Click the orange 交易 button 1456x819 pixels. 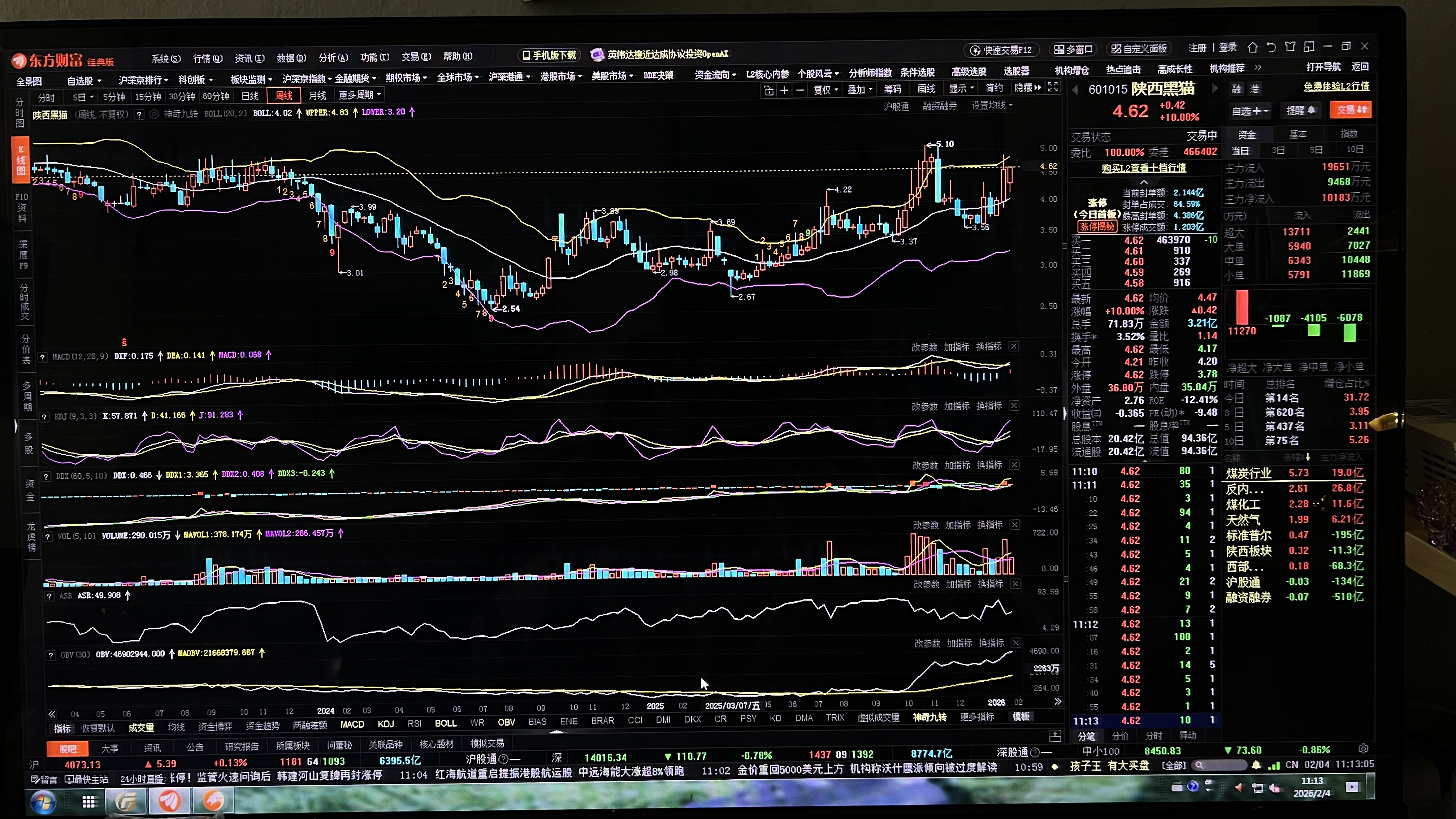tap(1350, 110)
